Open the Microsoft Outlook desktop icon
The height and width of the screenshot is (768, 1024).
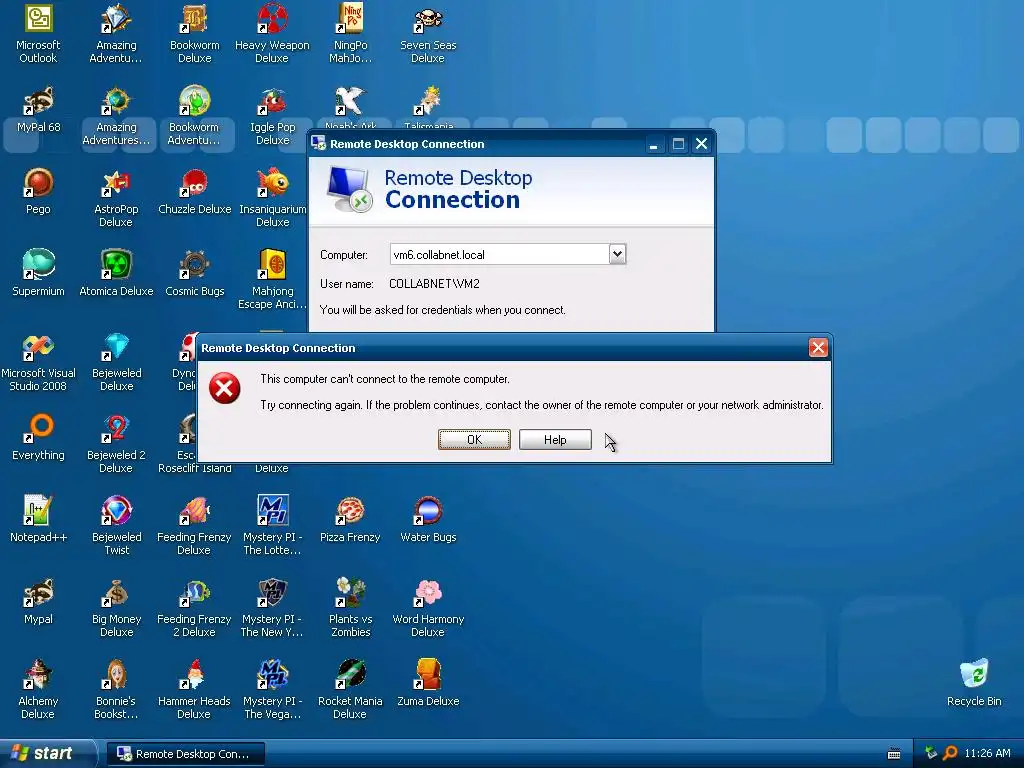click(x=38, y=34)
